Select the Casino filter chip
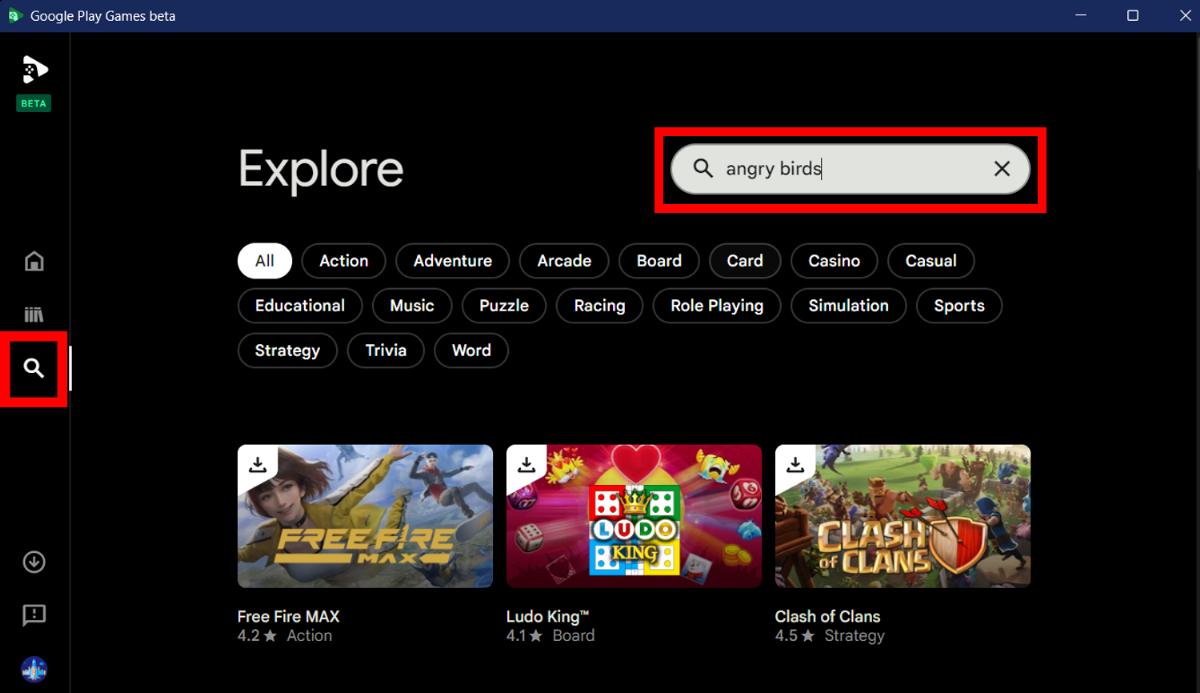 coord(833,261)
